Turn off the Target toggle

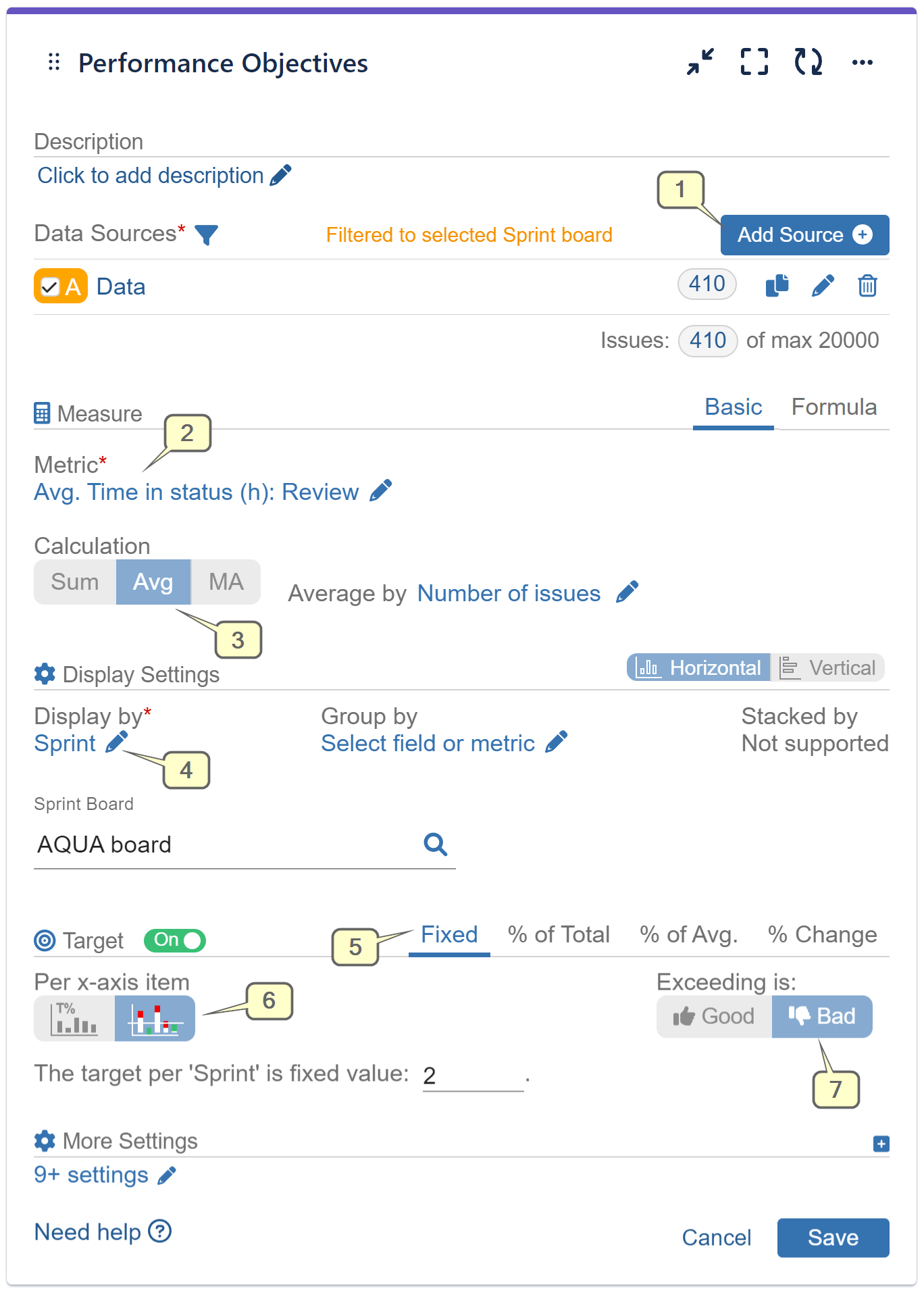174,940
